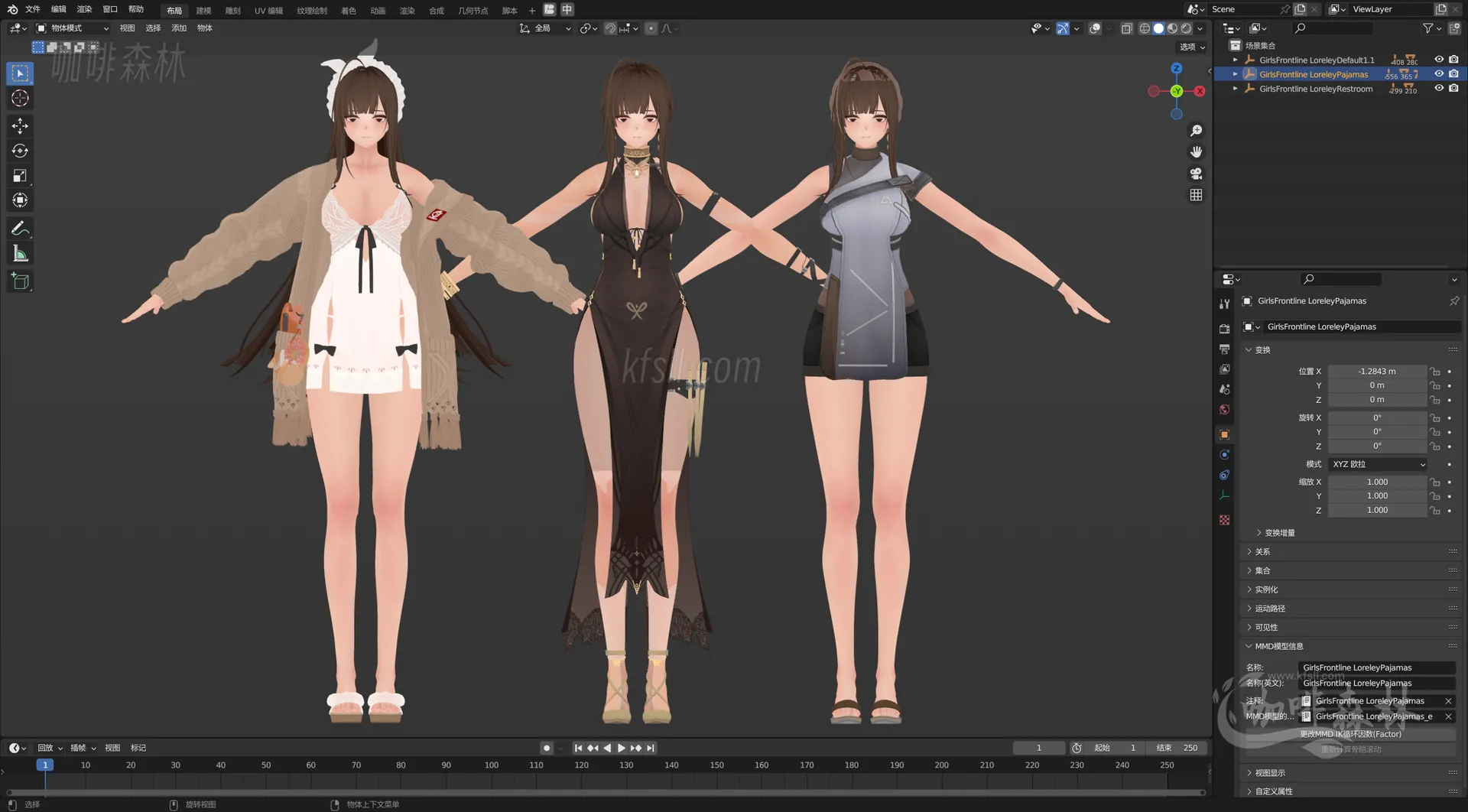This screenshot has width=1468, height=812.
Task: Open the Annotate tool
Action: pos(20,228)
